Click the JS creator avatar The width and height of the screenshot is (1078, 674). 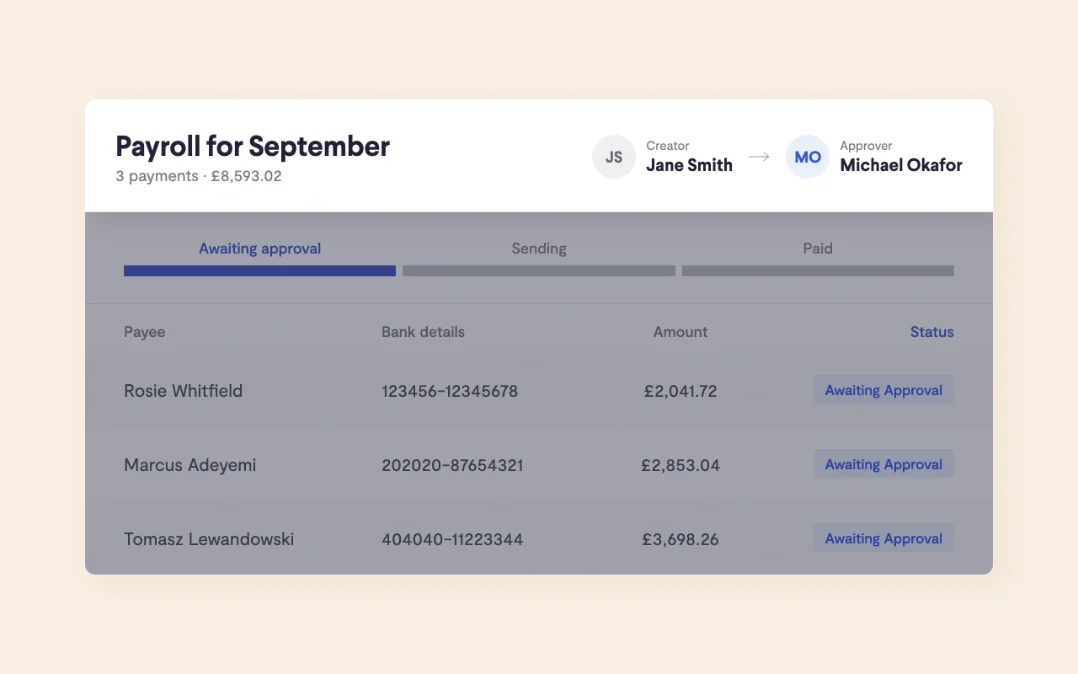click(613, 157)
